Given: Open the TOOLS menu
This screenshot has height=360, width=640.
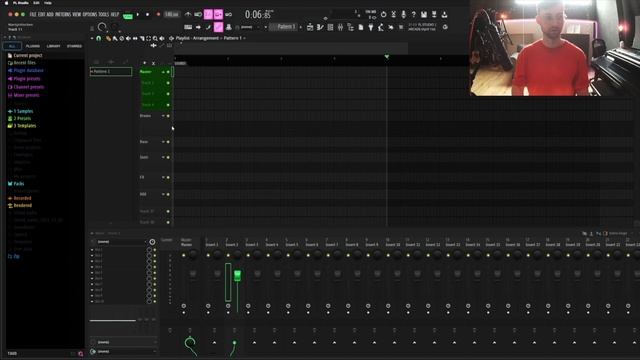Looking at the screenshot, I should coord(103,14).
